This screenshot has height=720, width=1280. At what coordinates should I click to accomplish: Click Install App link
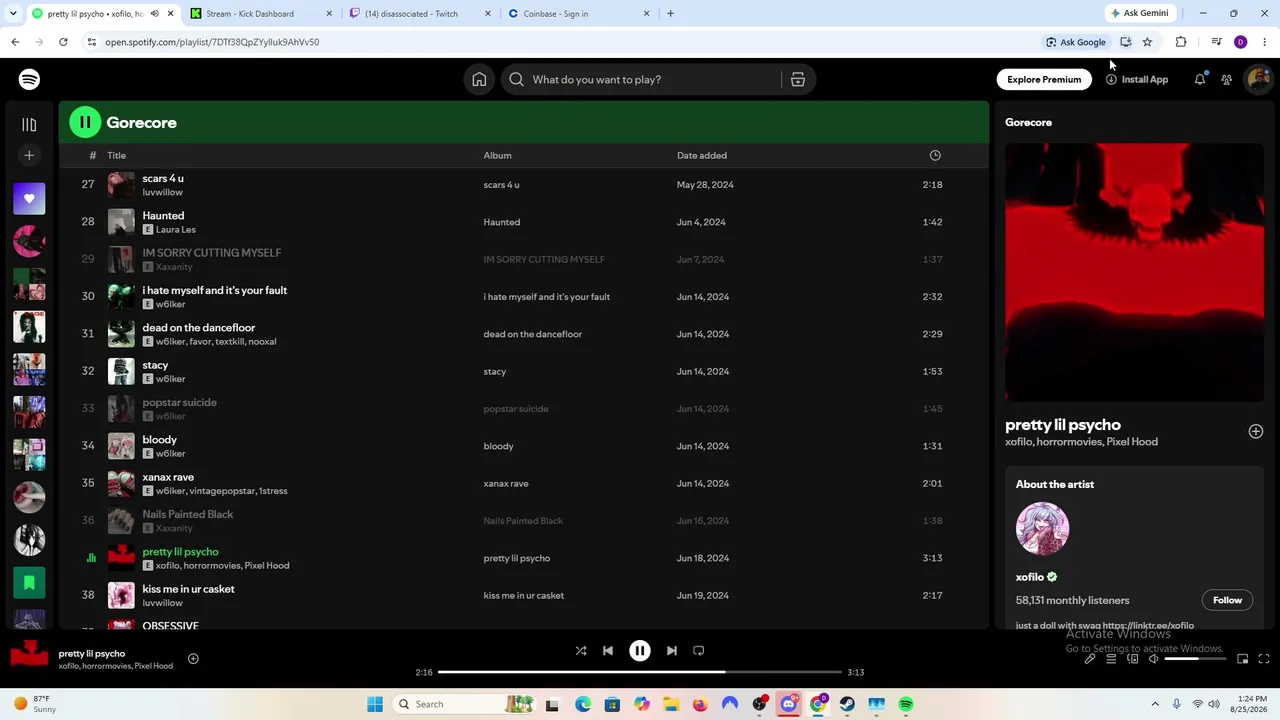[1137, 80]
